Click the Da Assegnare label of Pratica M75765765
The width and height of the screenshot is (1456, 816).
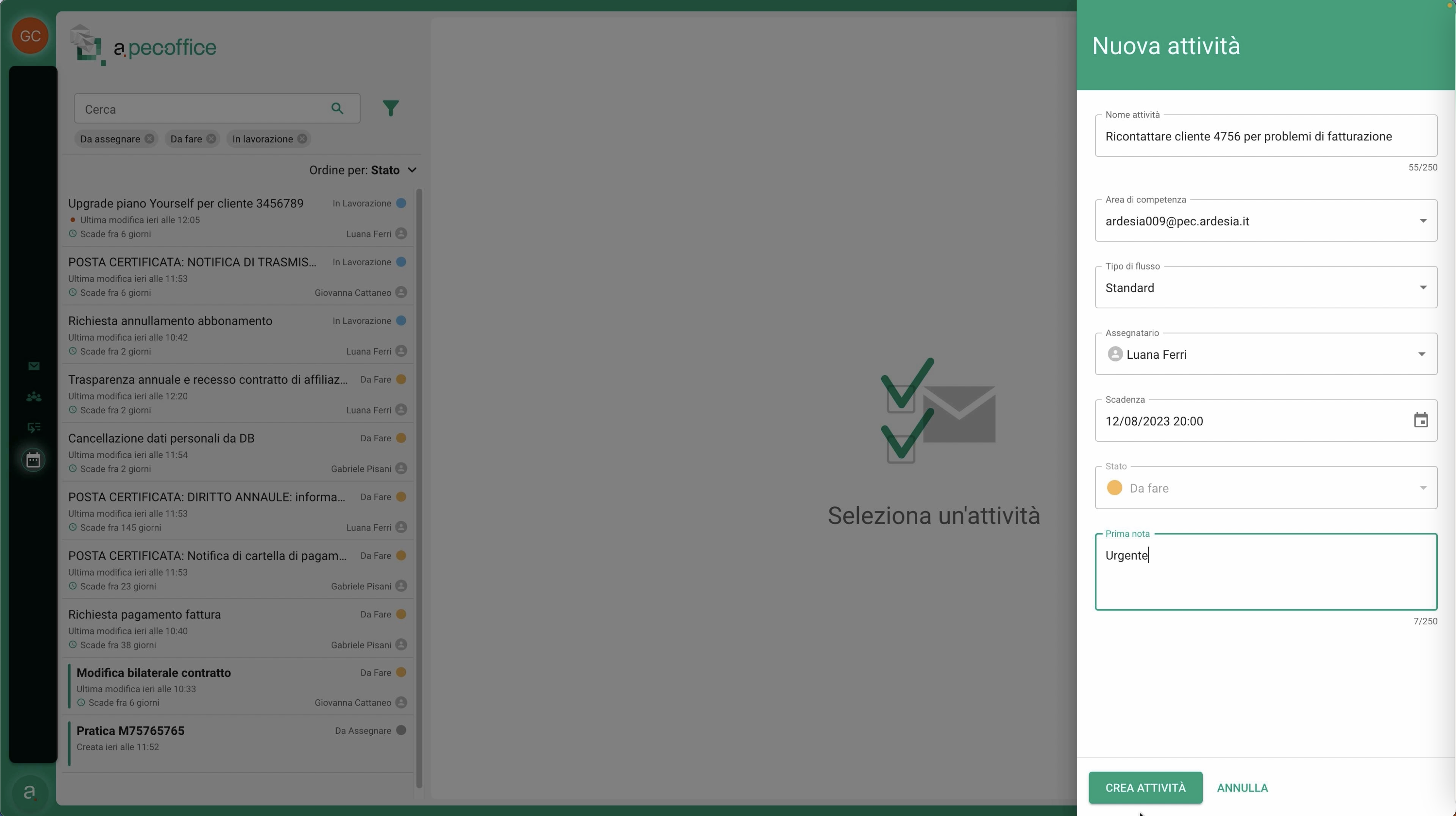point(363,730)
